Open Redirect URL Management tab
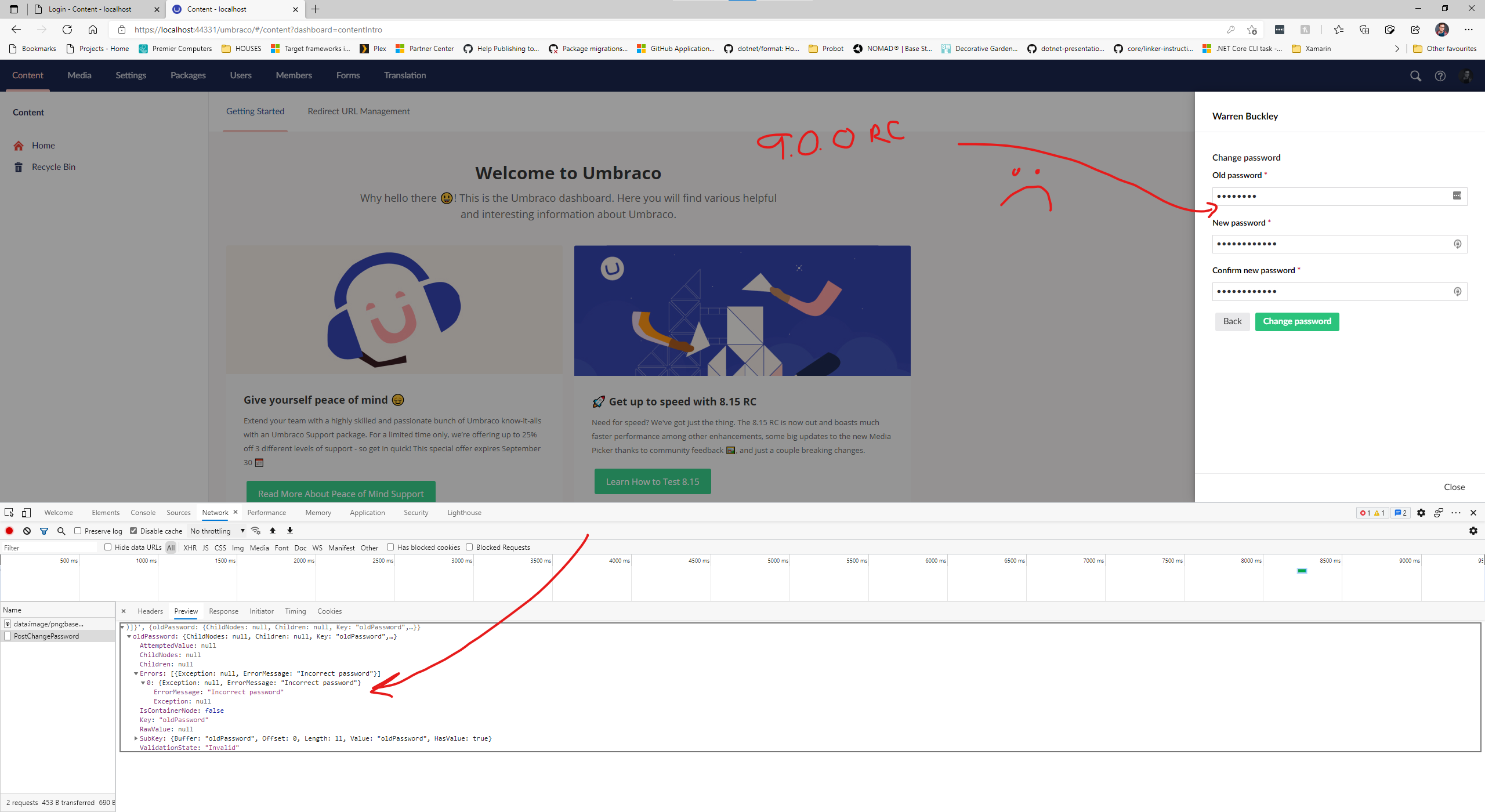 click(358, 111)
